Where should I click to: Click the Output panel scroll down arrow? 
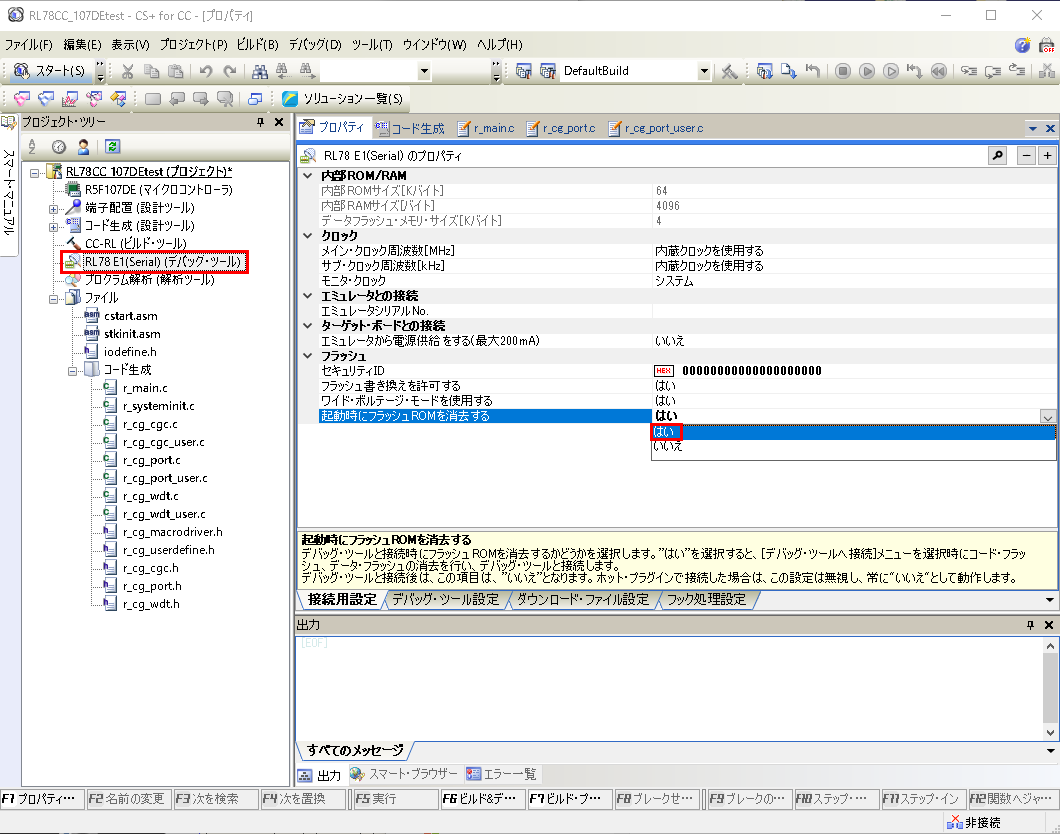coord(1050,733)
